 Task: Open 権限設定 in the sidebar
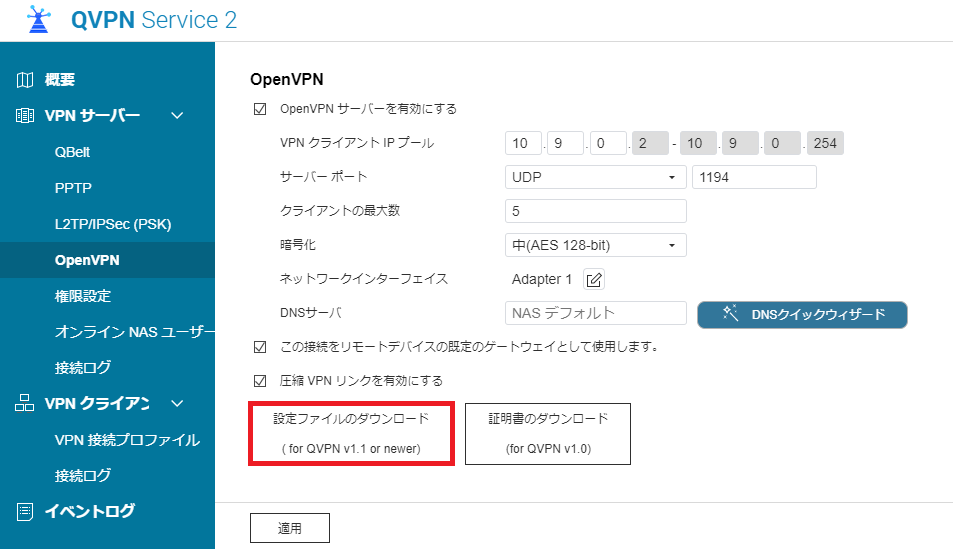83,296
